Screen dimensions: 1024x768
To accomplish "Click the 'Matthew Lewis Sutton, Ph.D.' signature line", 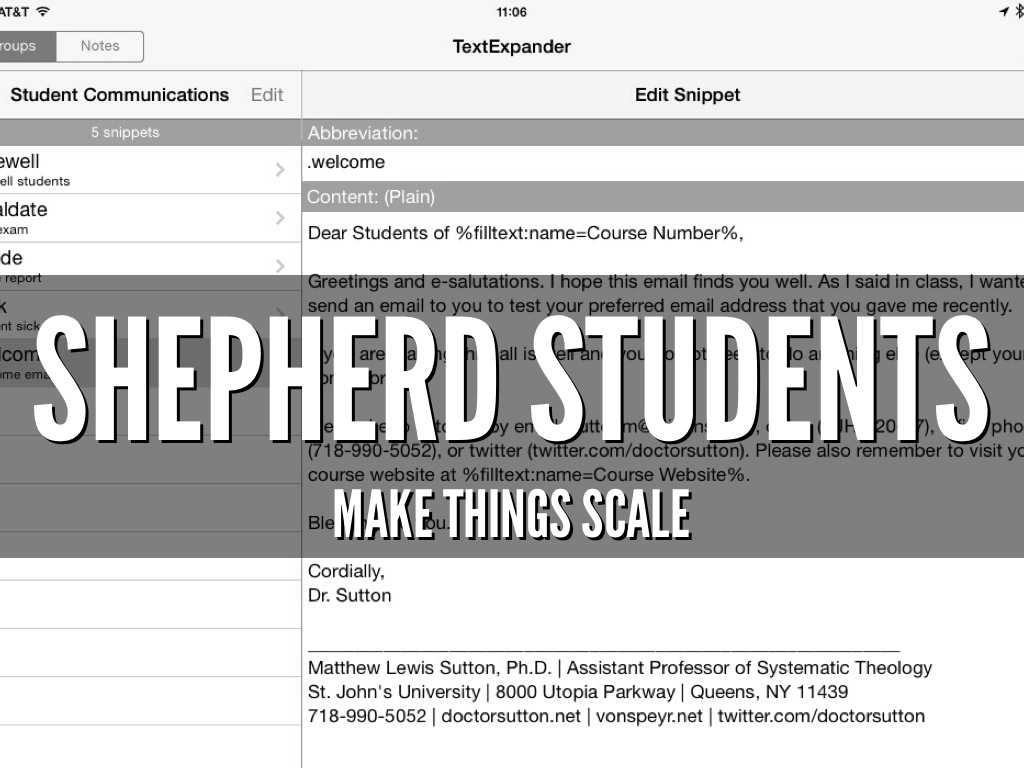I will (620, 668).
